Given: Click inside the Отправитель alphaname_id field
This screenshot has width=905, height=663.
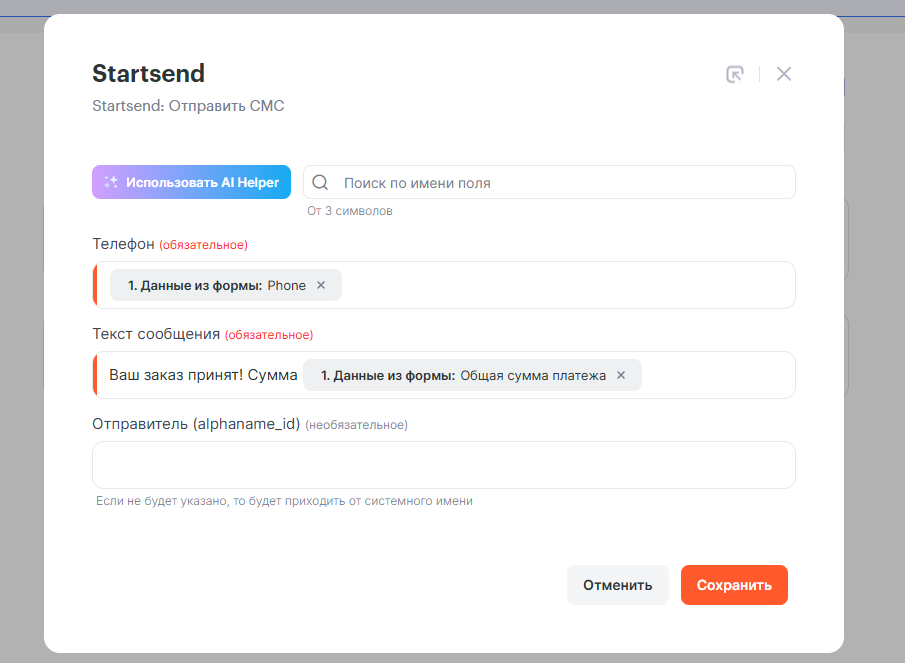Looking at the screenshot, I should 443,465.
